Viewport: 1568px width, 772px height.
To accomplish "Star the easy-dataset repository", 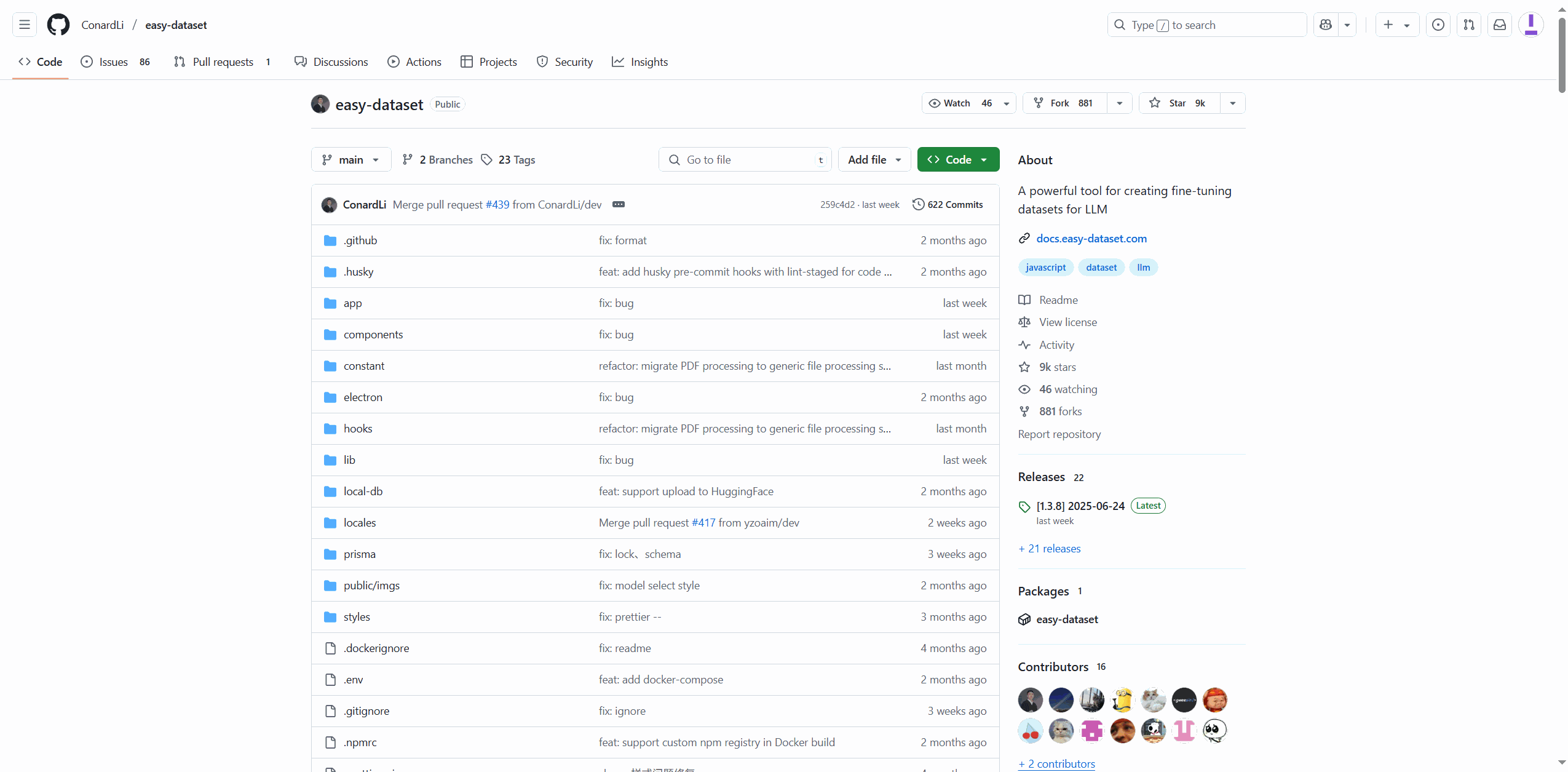I will (1179, 103).
